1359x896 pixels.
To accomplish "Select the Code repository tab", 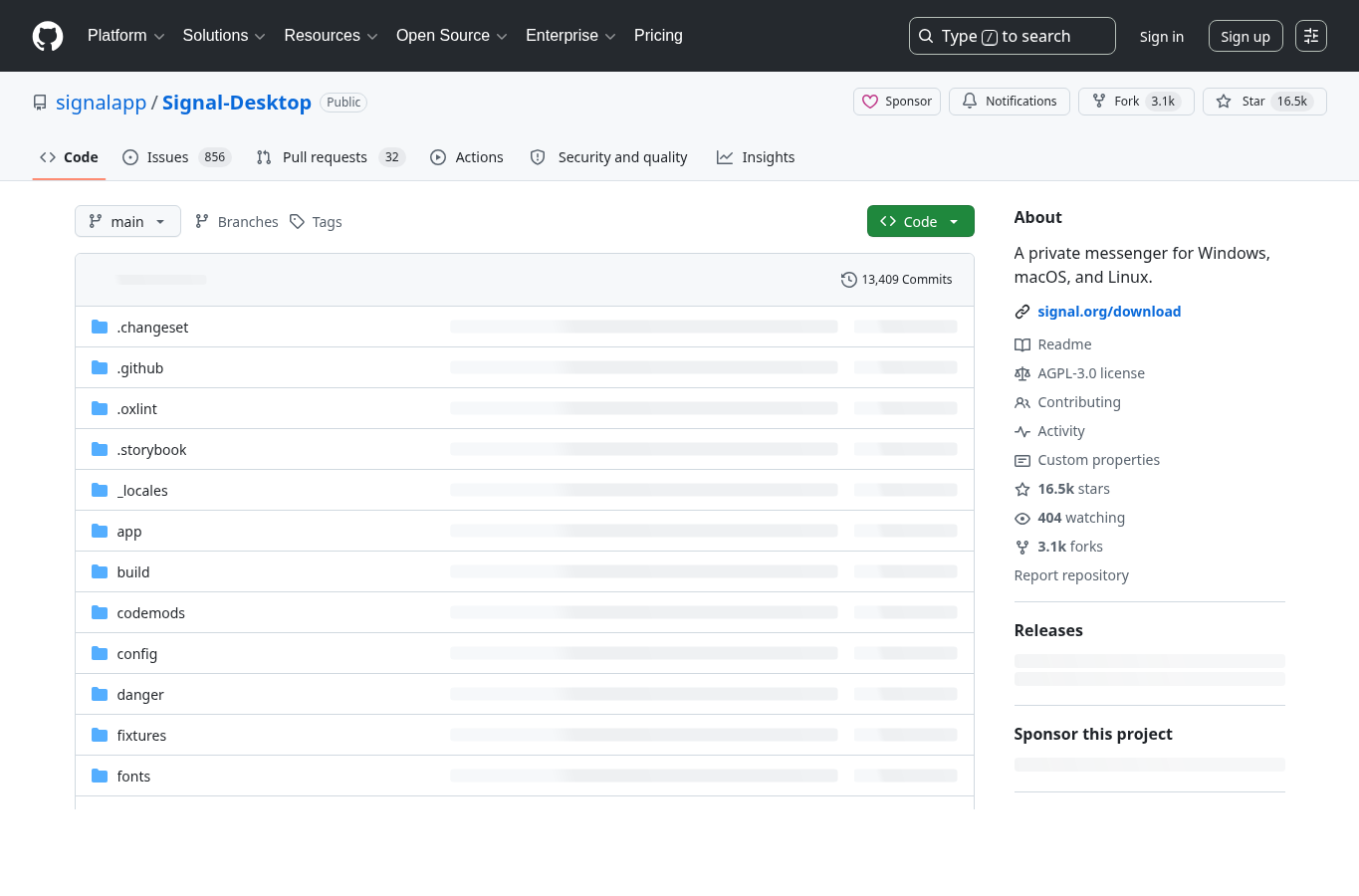I will pyautogui.click(x=69, y=157).
